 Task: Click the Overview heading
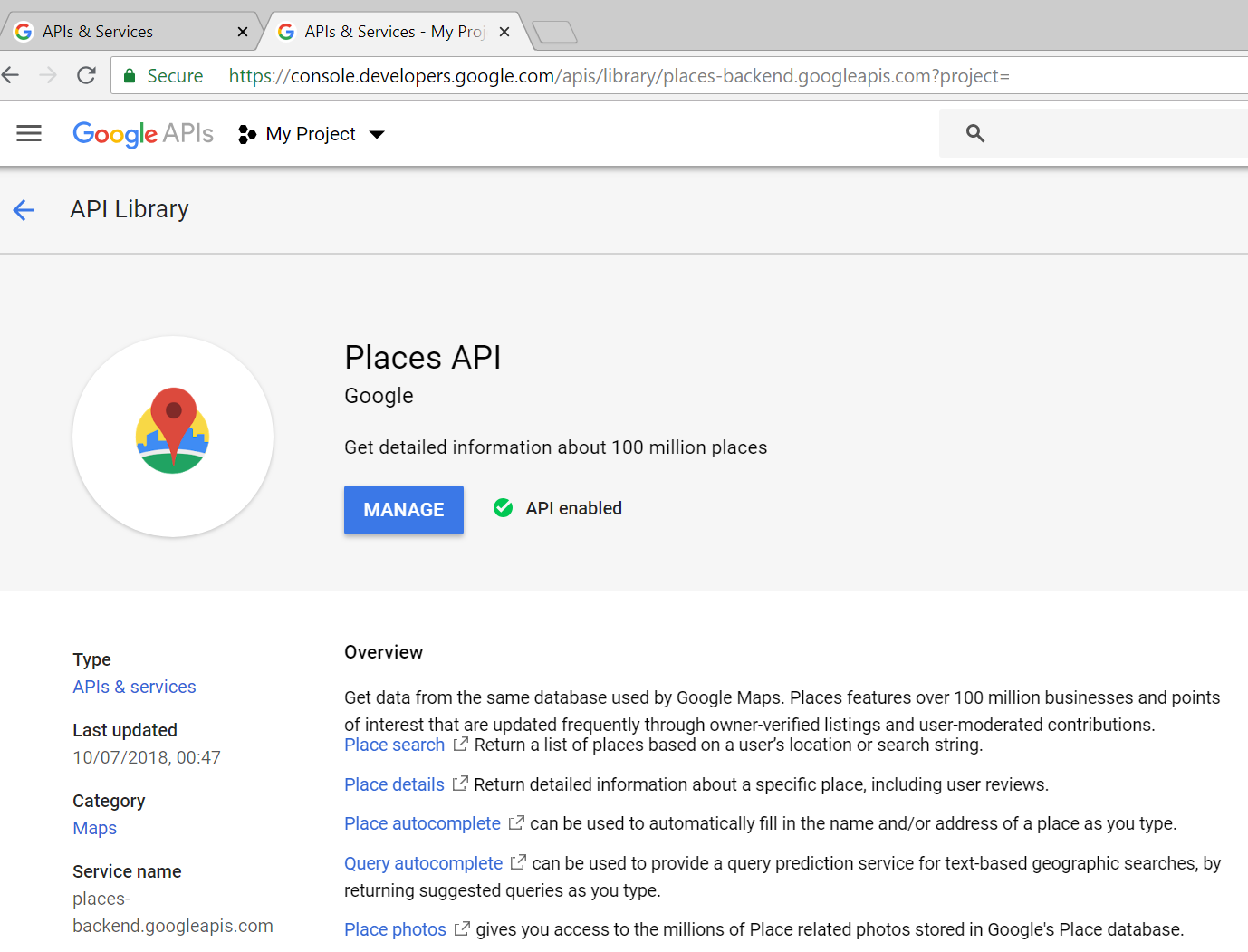click(x=383, y=652)
